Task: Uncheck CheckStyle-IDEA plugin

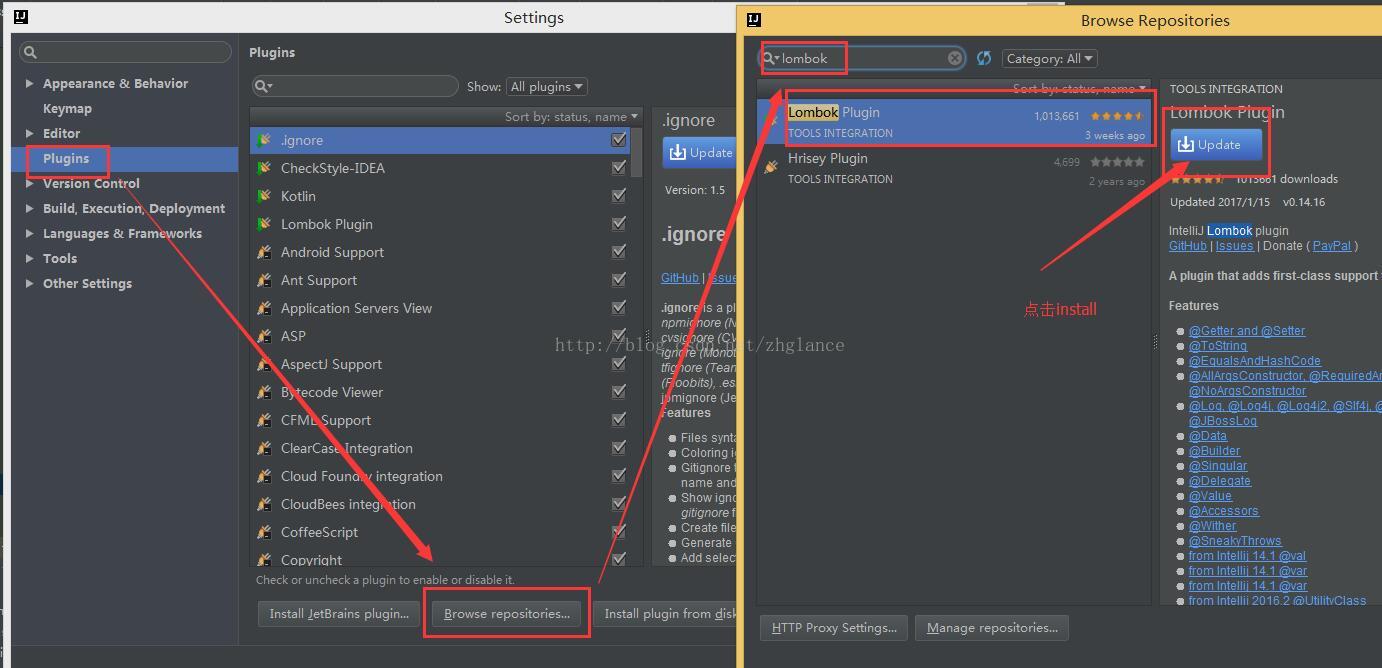Action: pyautogui.click(x=619, y=168)
